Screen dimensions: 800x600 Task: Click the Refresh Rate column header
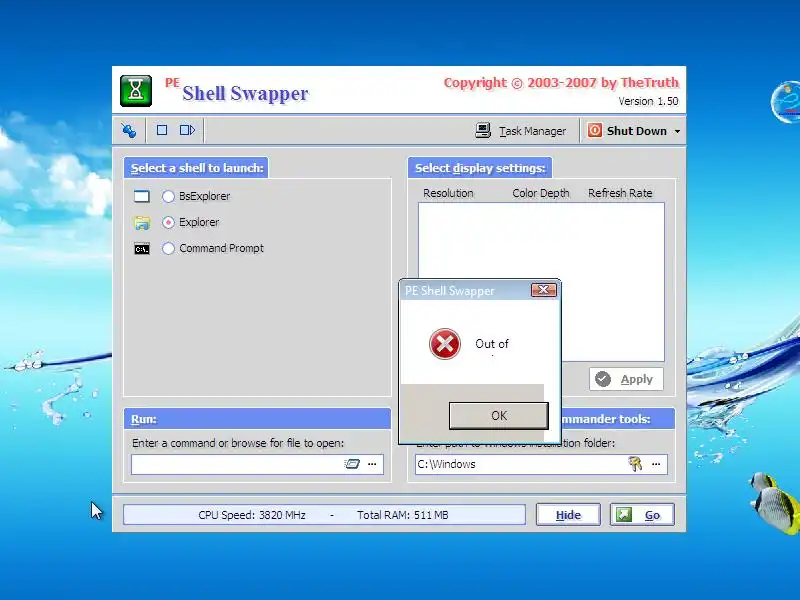click(620, 193)
